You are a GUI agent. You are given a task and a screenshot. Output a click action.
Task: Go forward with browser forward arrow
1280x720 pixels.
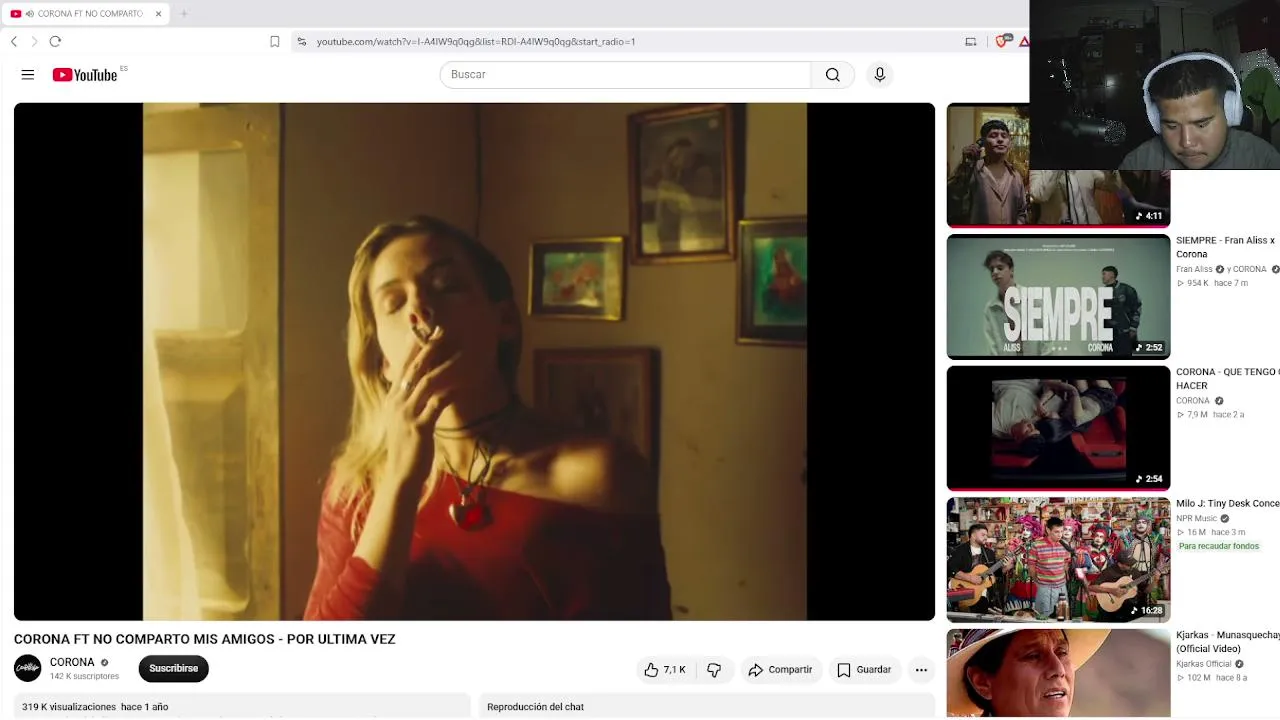point(34,41)
